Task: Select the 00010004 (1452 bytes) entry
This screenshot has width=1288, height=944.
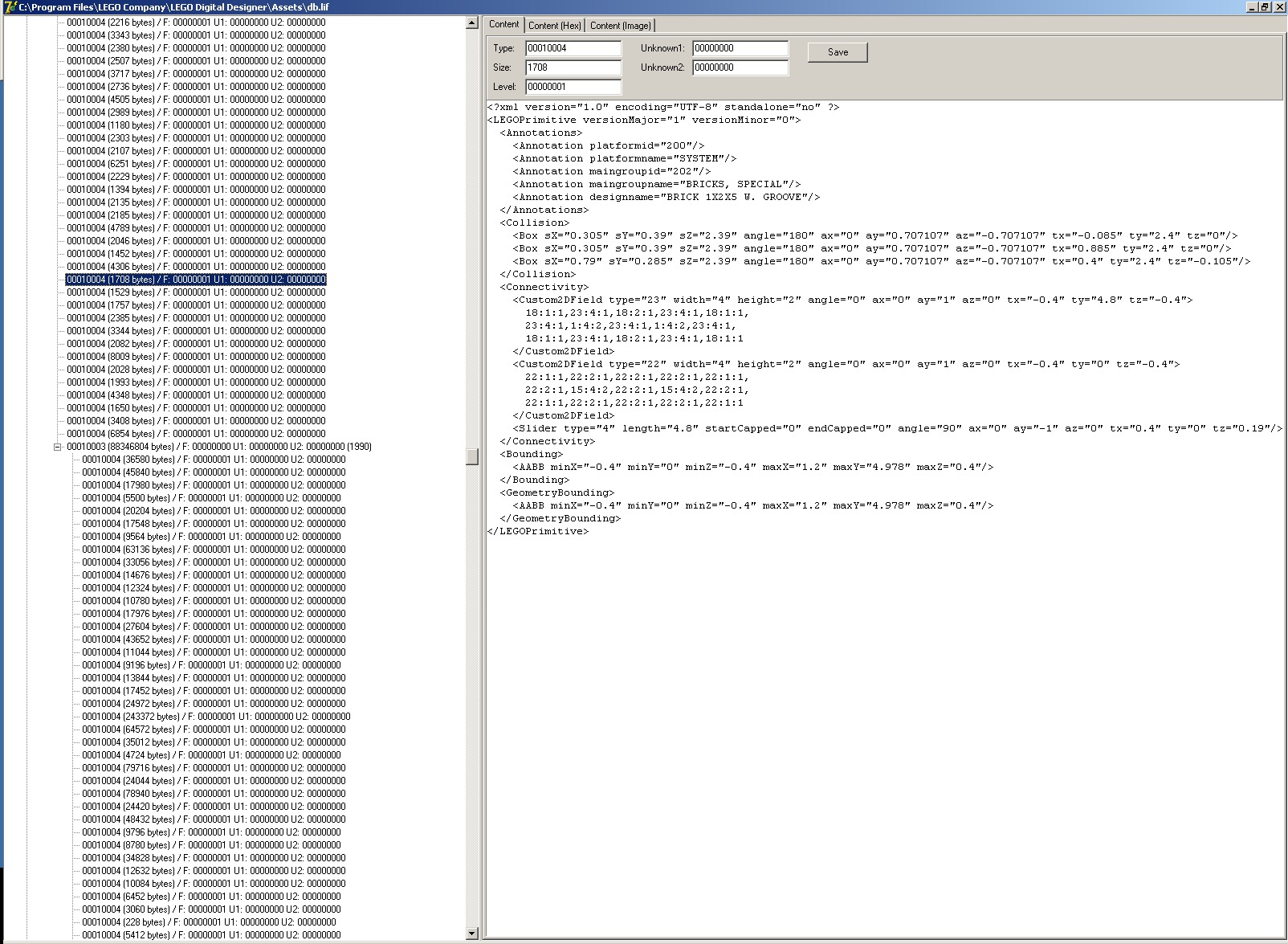Action: tap(196, 254)
